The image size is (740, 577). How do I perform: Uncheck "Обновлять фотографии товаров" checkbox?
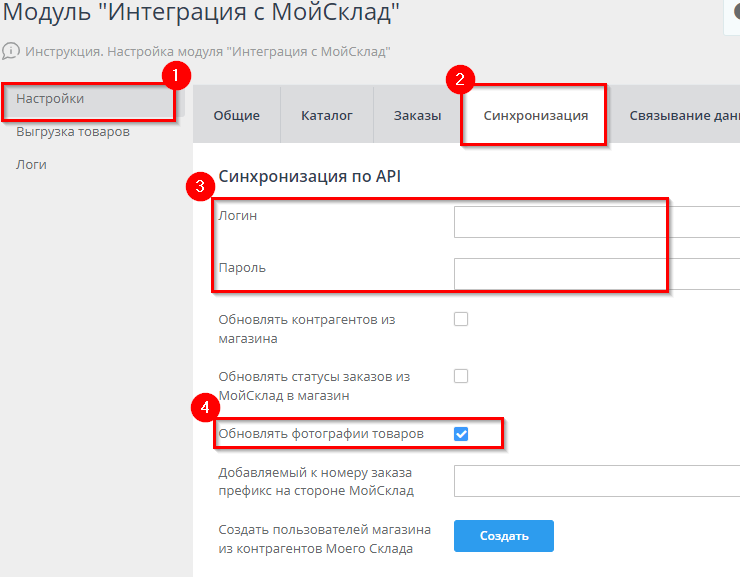pyautogui.click(x=461, y=434)
